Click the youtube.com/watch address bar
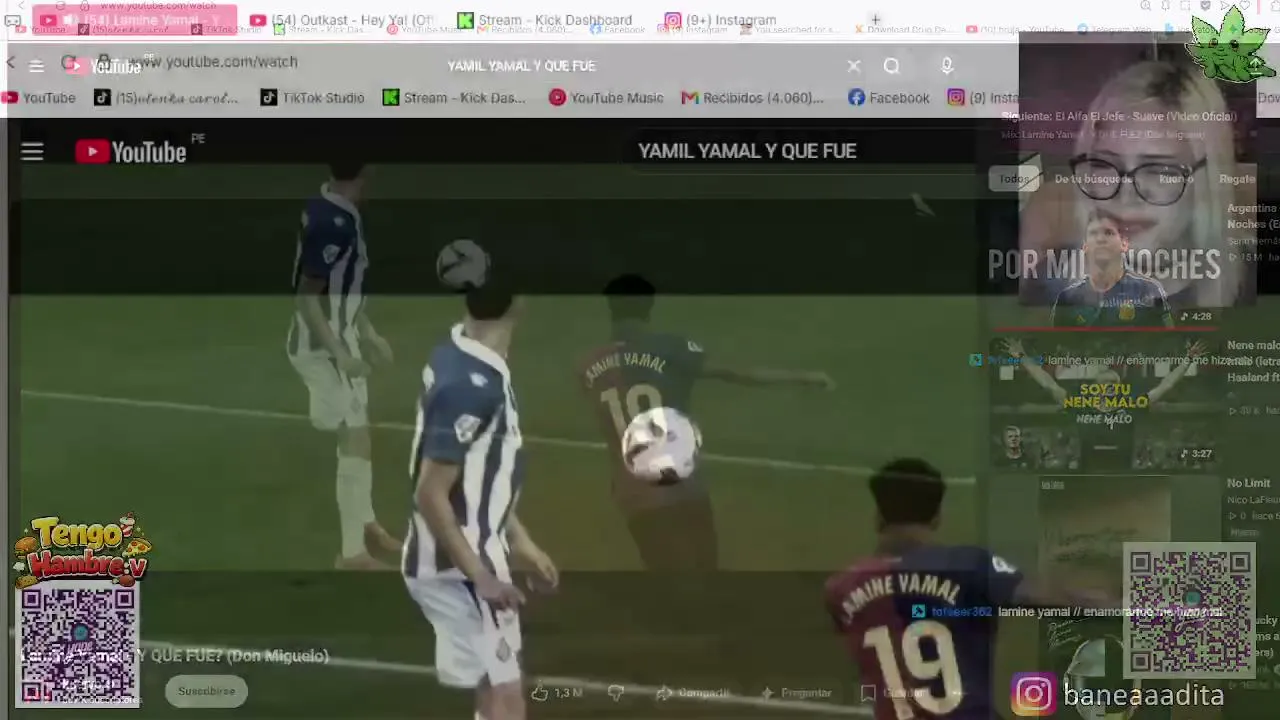 click(x=213, y=62)
